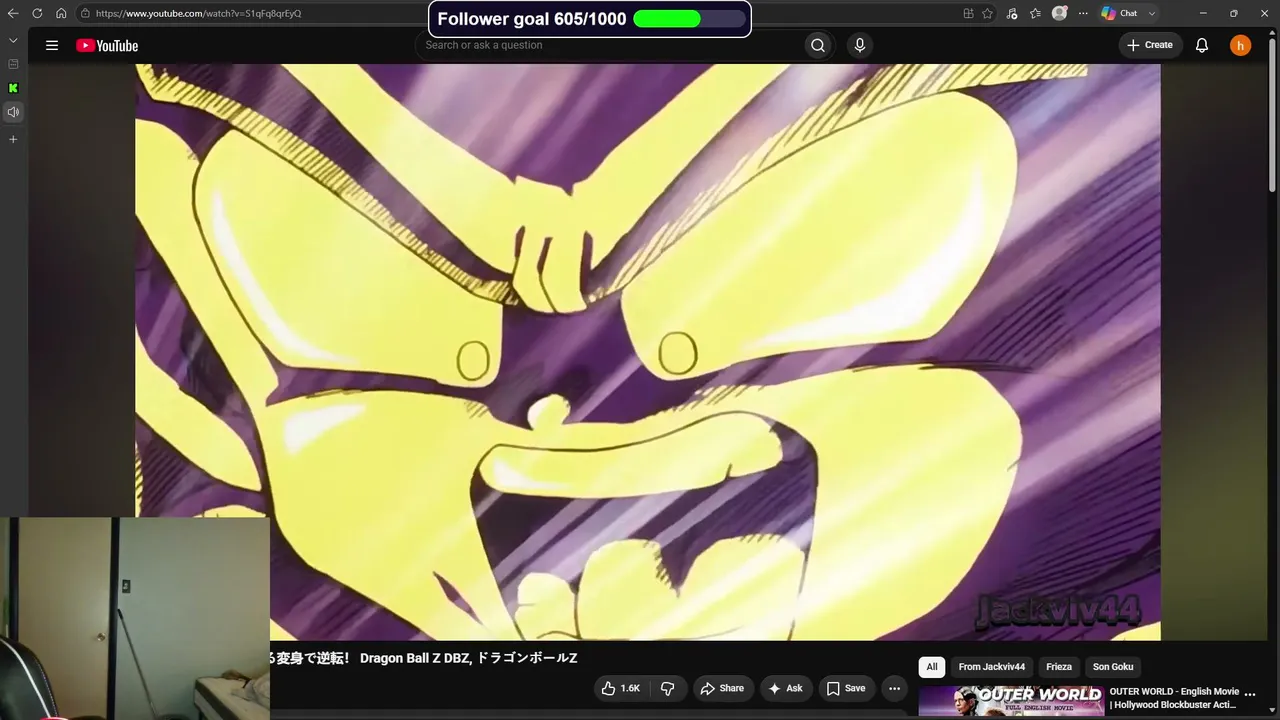The image size is (1280, 720).
Task: Open YouTube notifications bell
Action: [1202, 45]
